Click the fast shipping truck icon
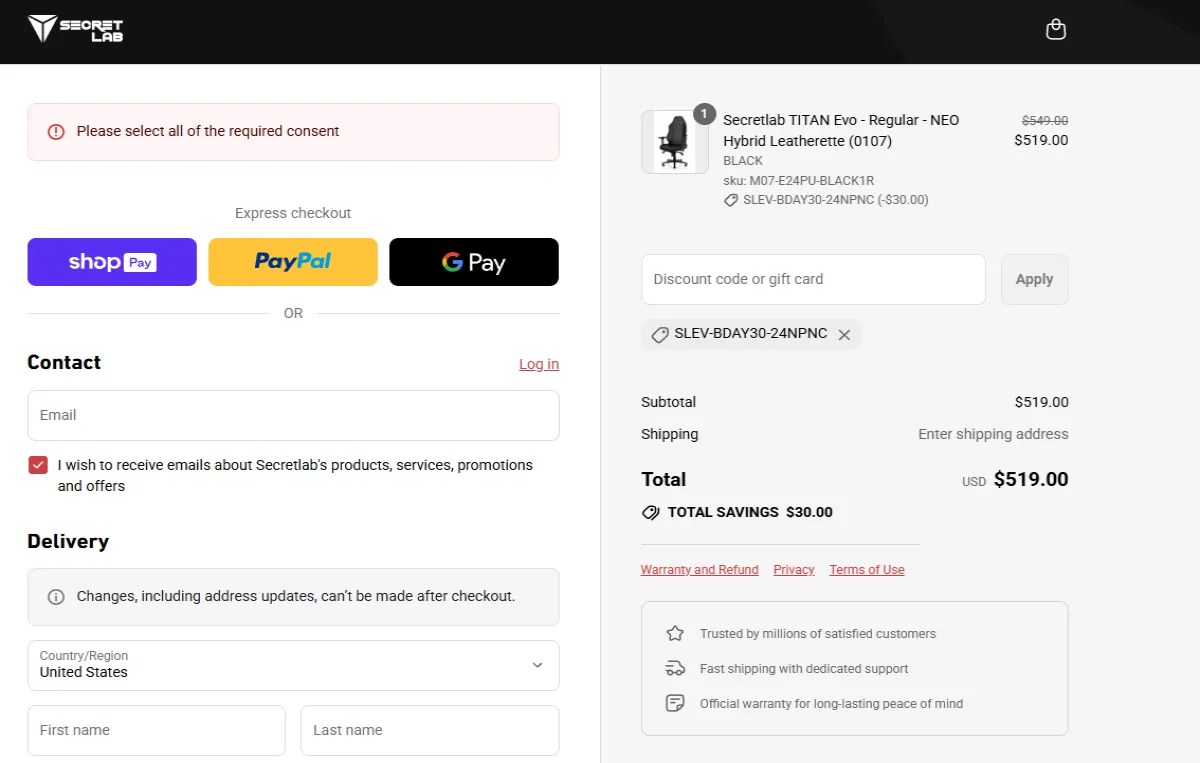Screen dimensions: 1200x763 [674, 668]
